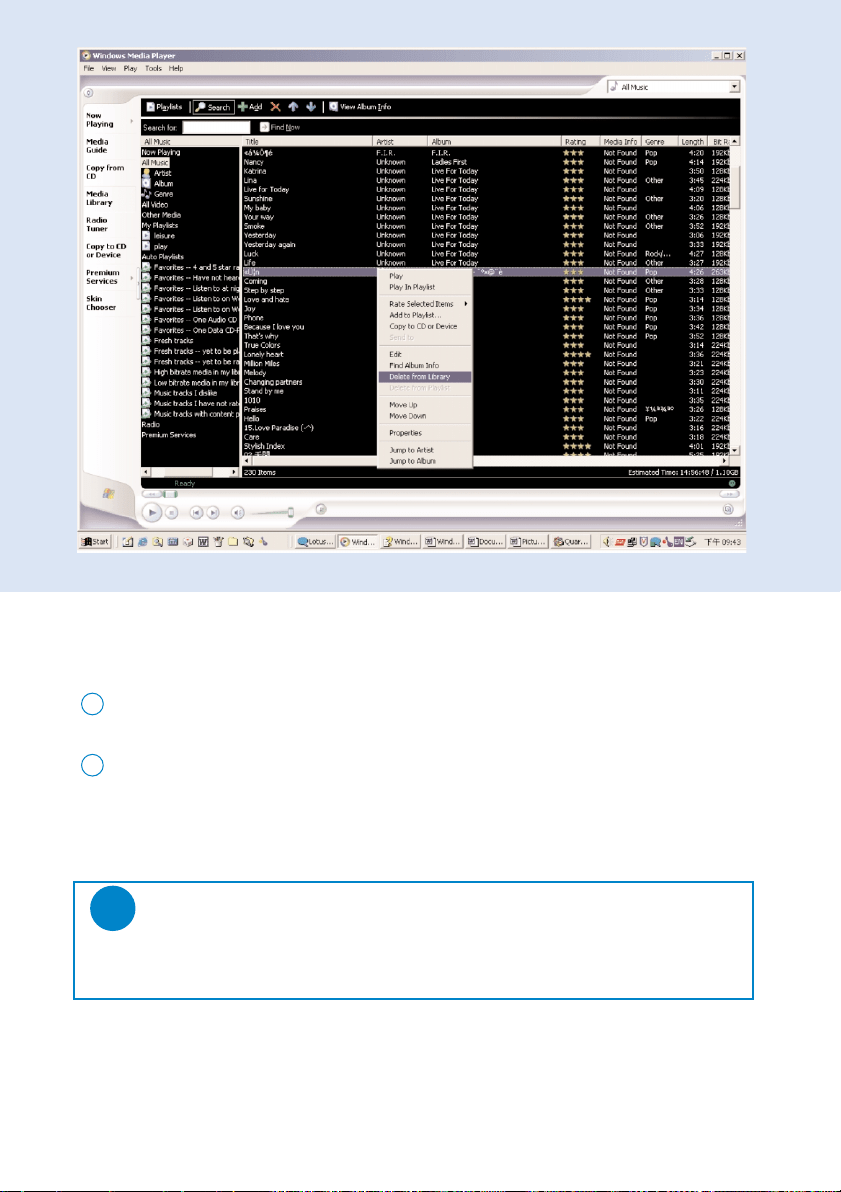Sort the list by the Genre column header
The image size is (841, 1192).
point(659,141)
